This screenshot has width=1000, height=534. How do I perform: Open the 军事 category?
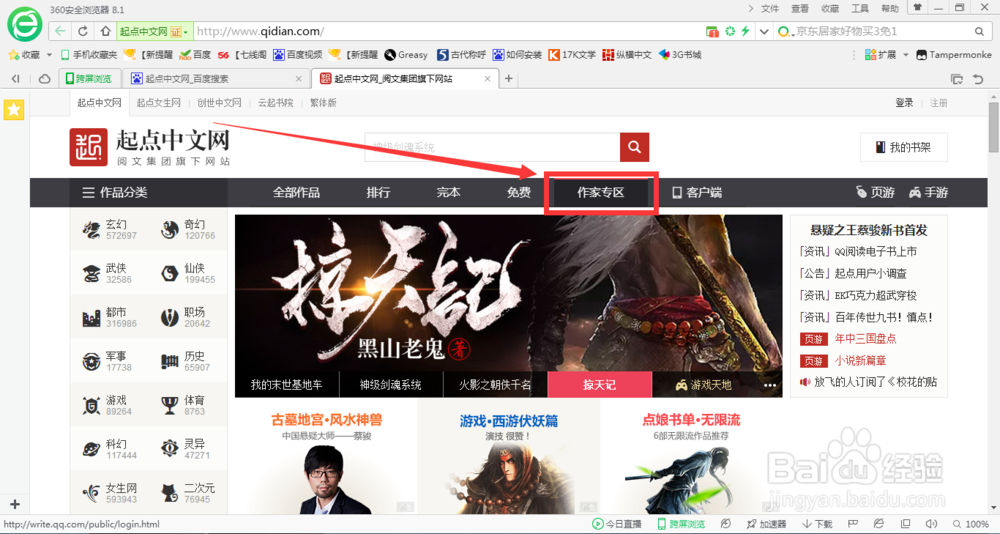pos(107,362)
